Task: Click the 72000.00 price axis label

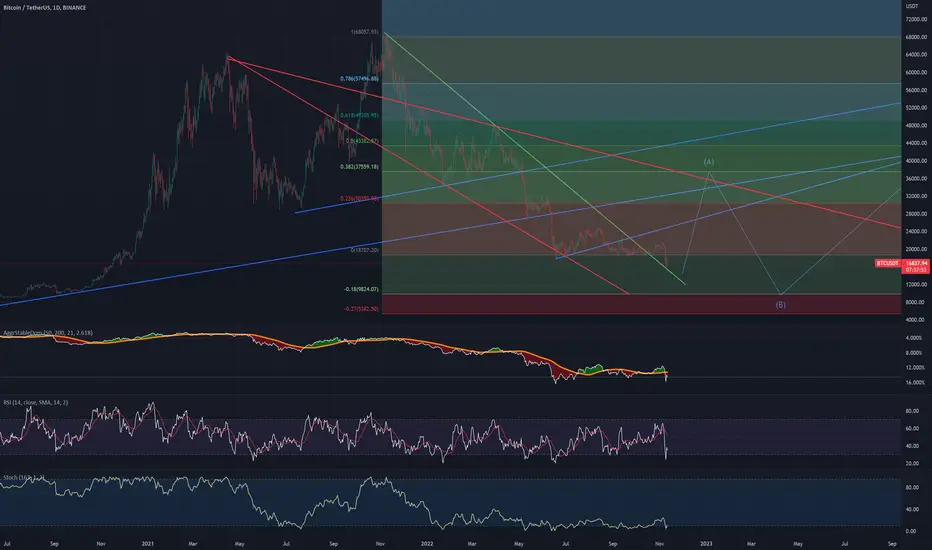Action: pyautogui.click(x=916, y=20)
